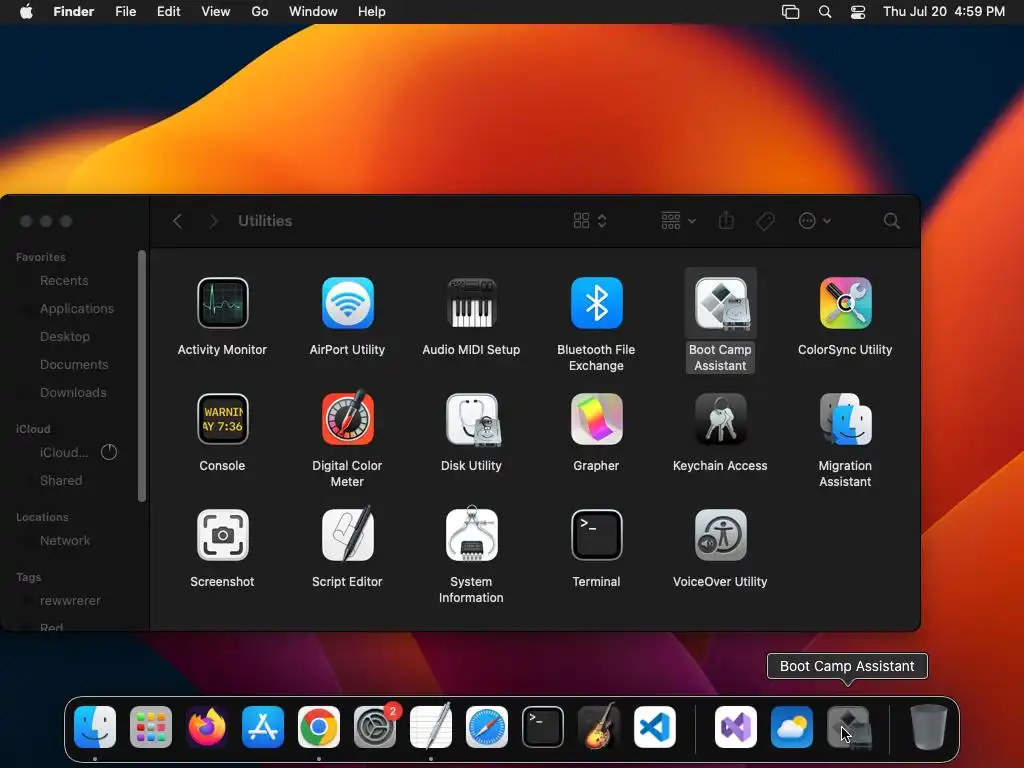Viewport: 1024px width, 768px height.
Task: Click the Finder window search icon
Action: tap(891, 221)
